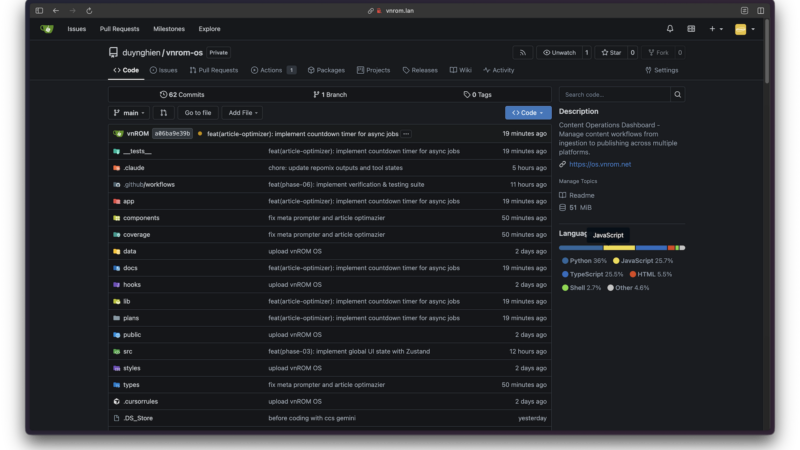This screenshot has height=450, width=800.
Task: Open the RSS feed icon
Action: pyautogui.click(x=523, y=52)
